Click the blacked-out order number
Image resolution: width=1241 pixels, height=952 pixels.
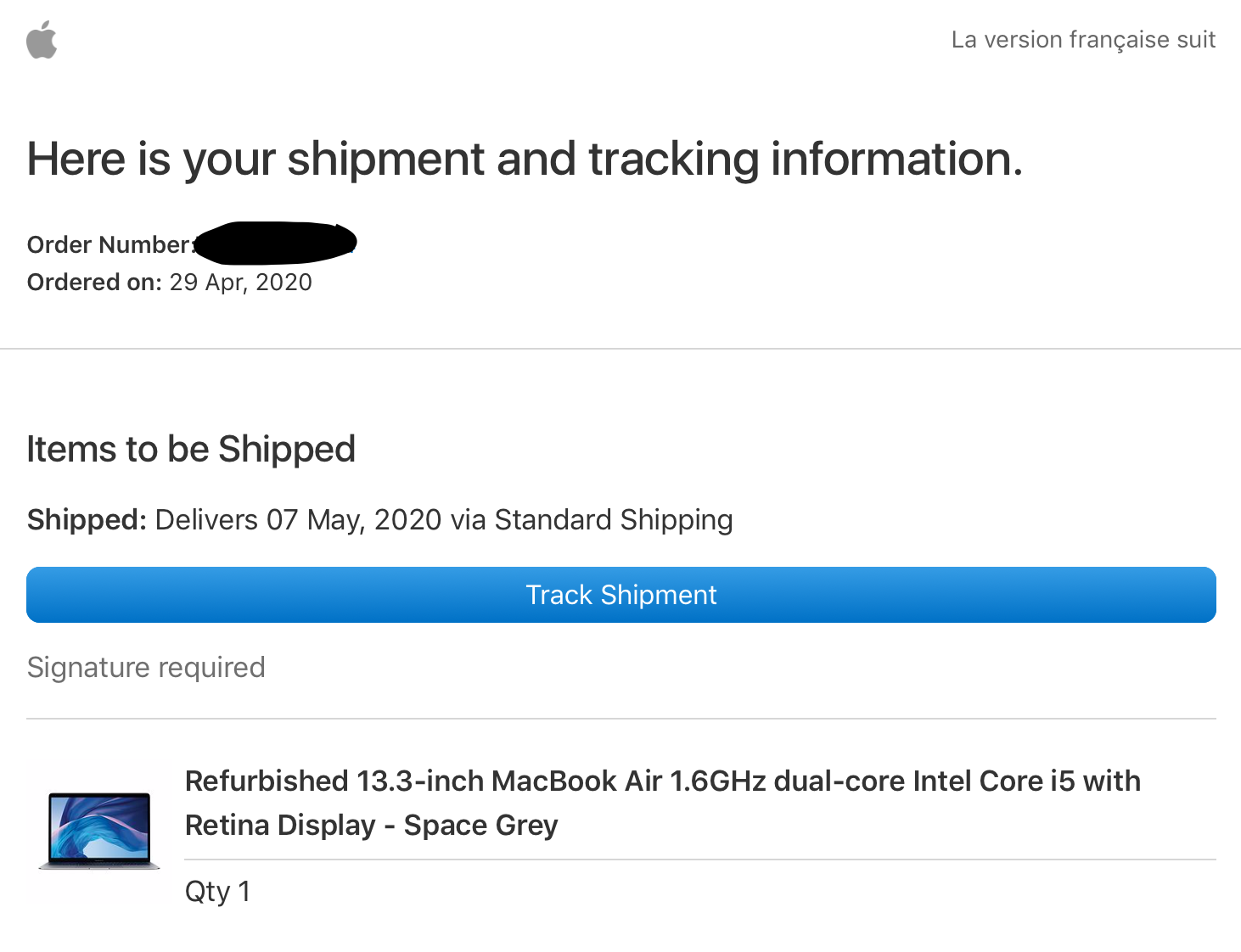274,243
